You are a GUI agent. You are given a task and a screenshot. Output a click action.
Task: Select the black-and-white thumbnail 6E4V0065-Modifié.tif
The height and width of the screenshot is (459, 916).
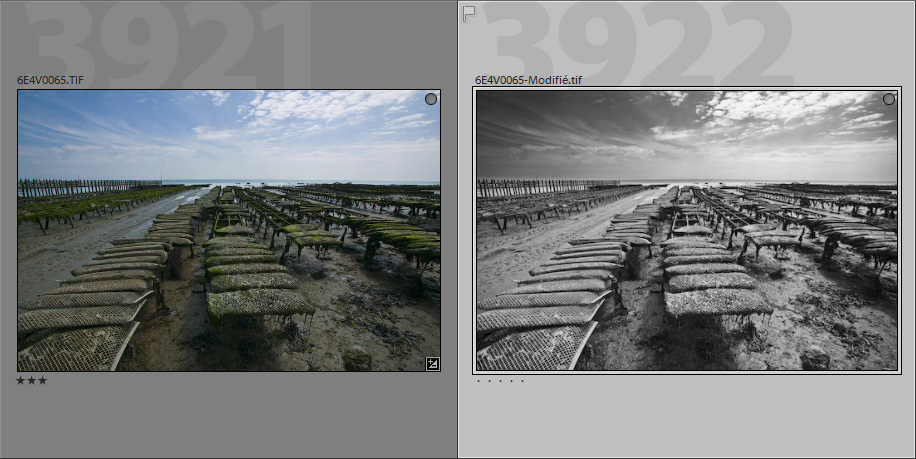point(687,231)
